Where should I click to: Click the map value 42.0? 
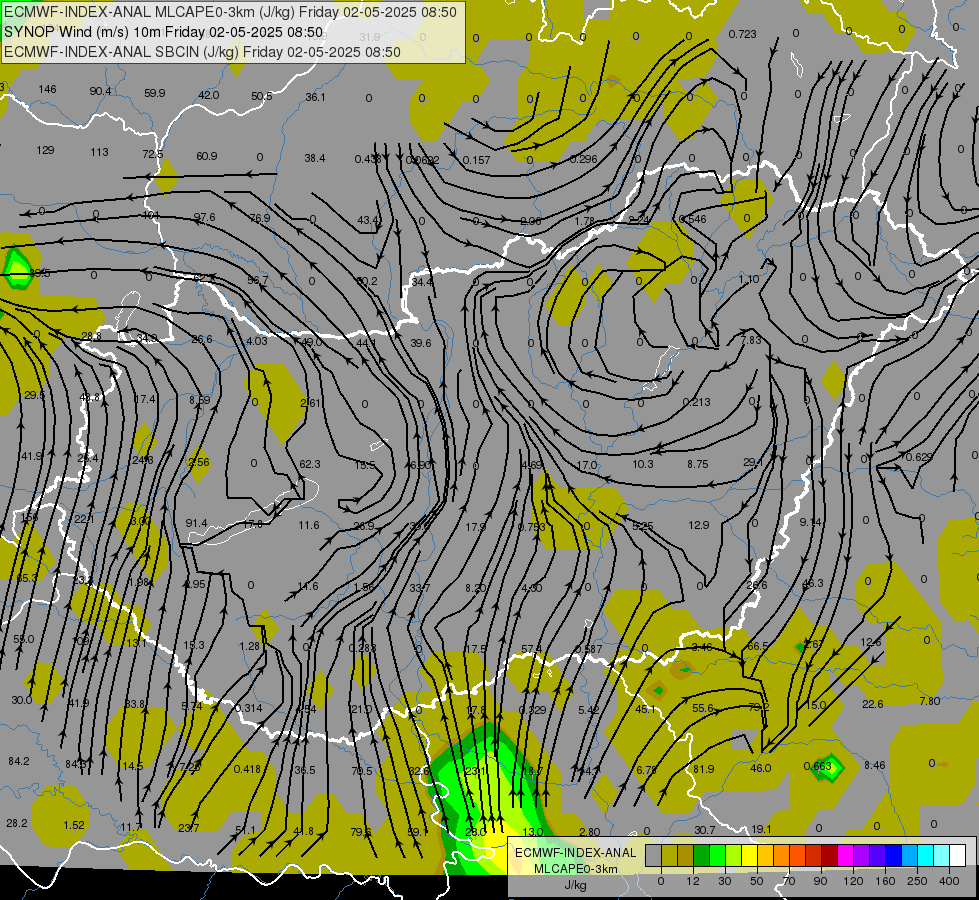pos(209,95)
